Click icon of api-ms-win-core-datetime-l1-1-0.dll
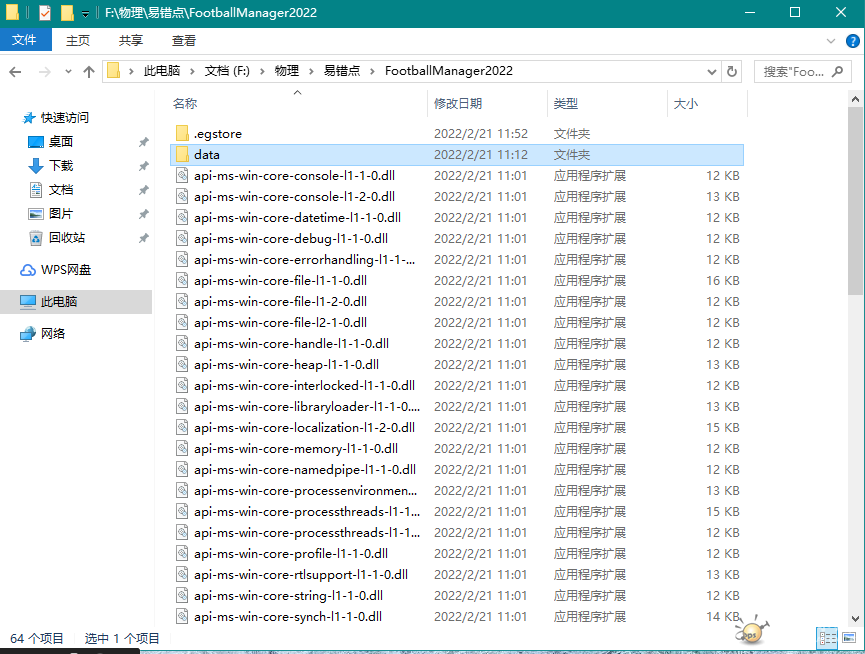Image resolution: width=865 pixels, height=654 pixels. [182, 217]
